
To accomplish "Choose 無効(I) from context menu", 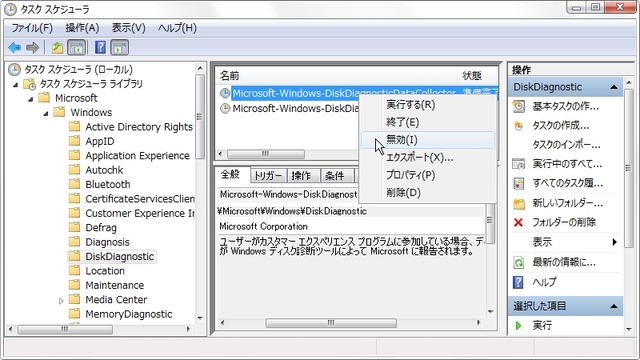I will click(x=428, y=140).
